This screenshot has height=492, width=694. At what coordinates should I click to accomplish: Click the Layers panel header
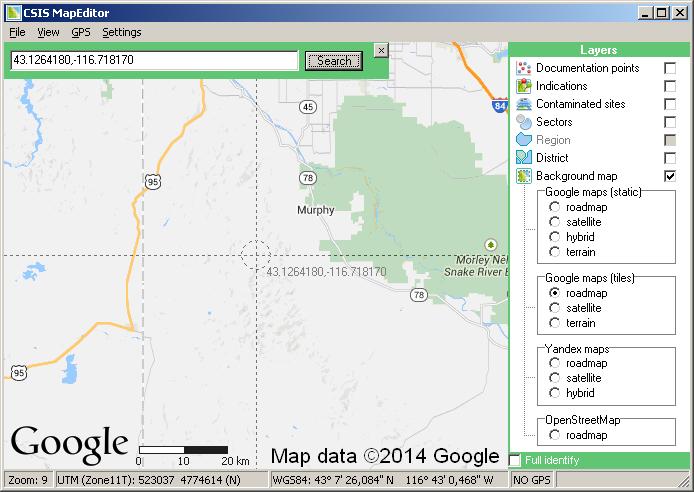tap(599, 50)
